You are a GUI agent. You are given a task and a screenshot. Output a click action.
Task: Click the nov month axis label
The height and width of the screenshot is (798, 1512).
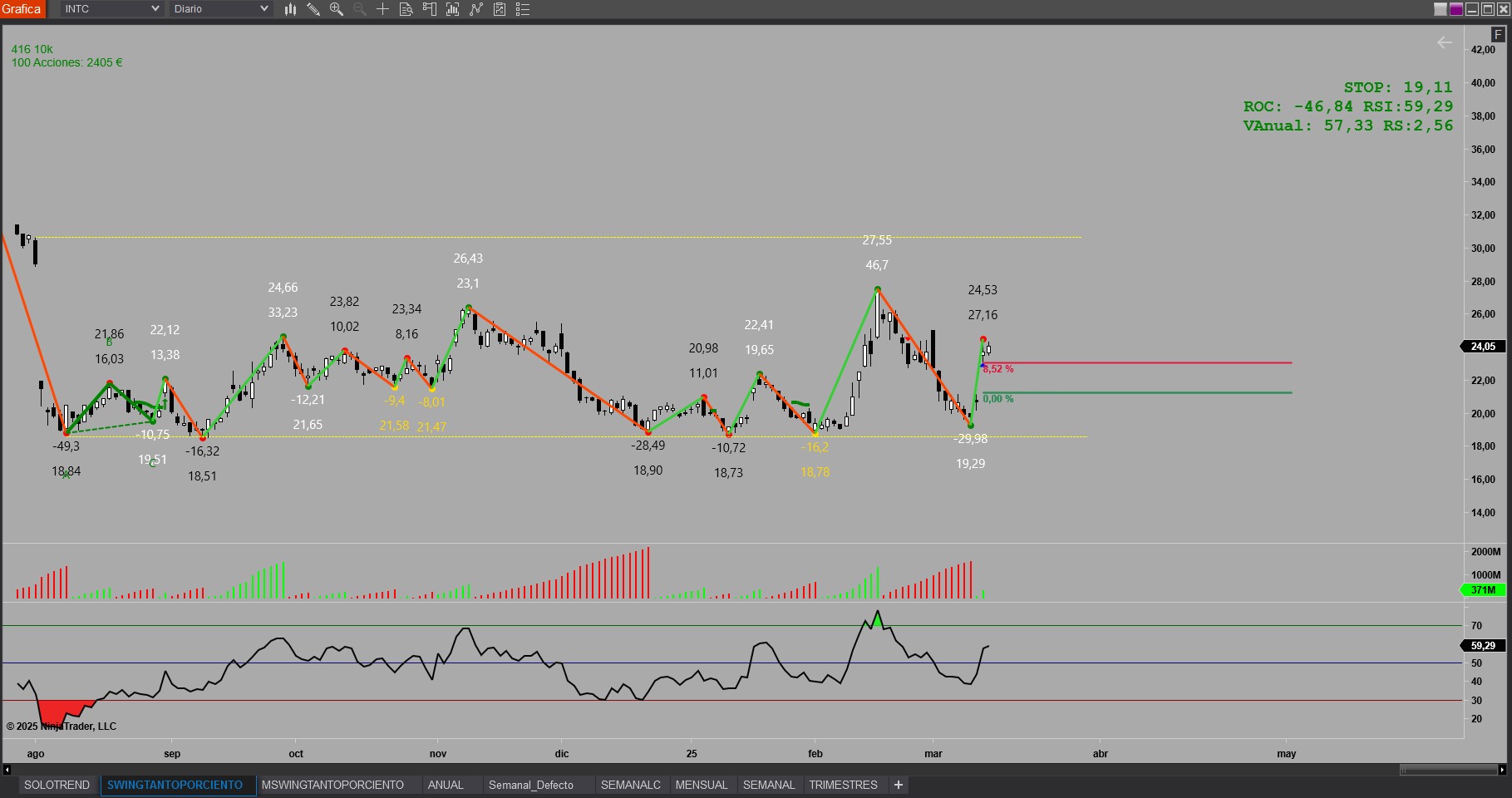(x=438, y=754)
